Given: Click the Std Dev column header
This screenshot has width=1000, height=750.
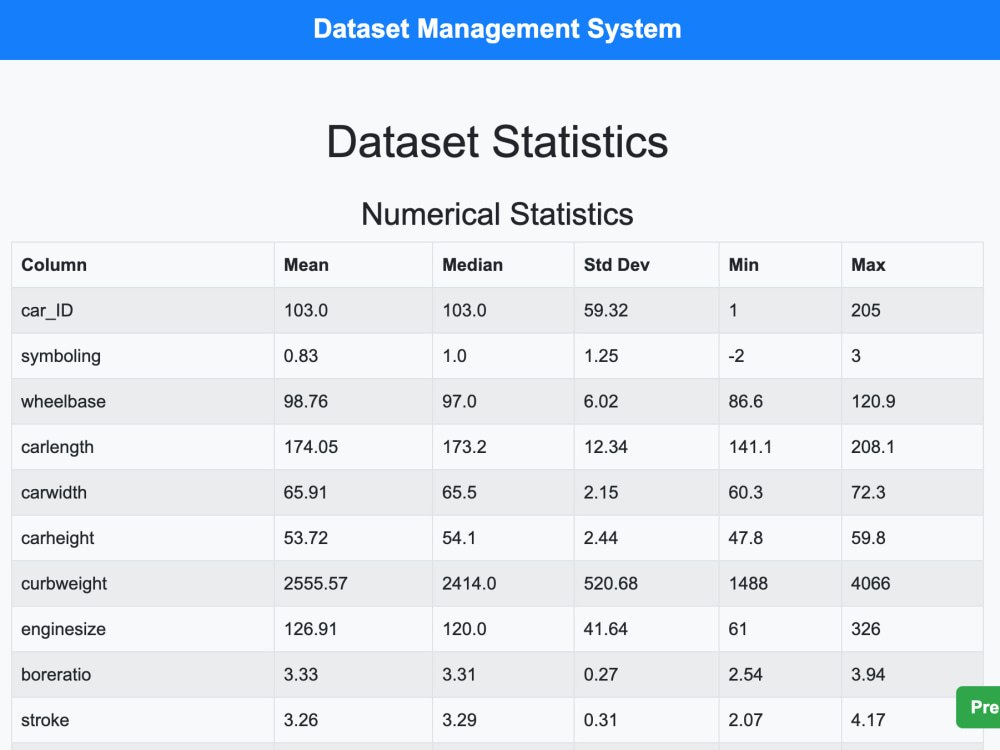Looking at the screenshot, I should pyautogui.click(x=617, y=265).
